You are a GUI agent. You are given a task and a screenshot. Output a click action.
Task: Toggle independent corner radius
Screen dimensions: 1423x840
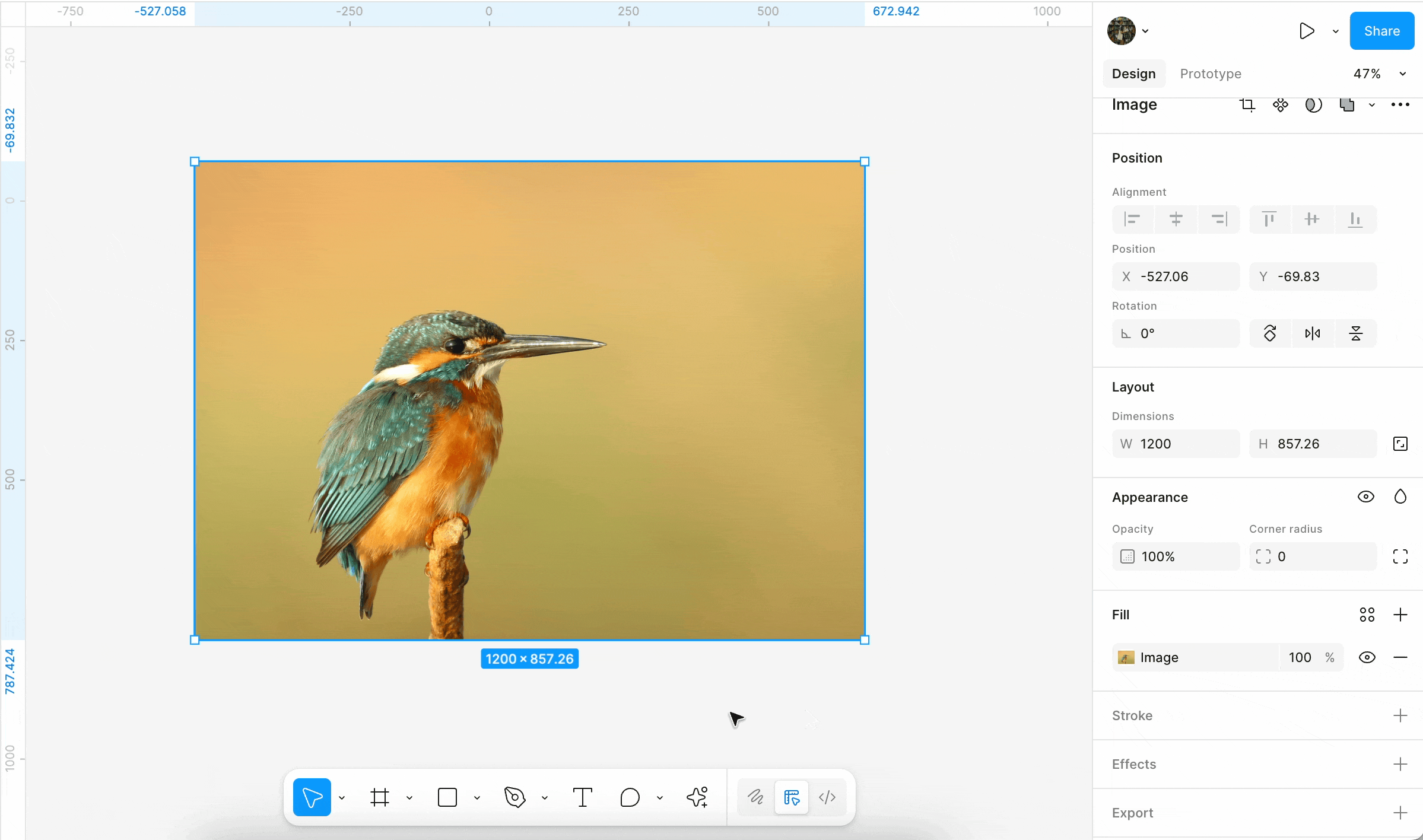[x=1400, y=556]
